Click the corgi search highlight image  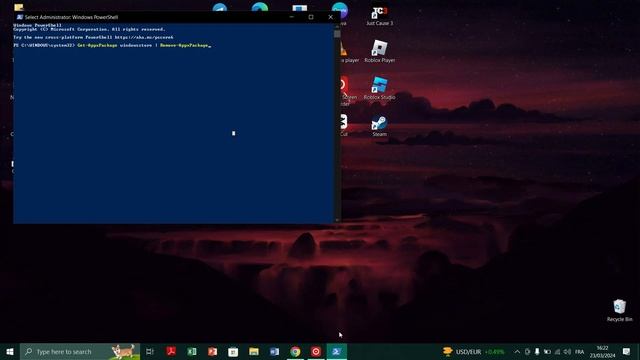pyautogui.click(x=123, y=351)
